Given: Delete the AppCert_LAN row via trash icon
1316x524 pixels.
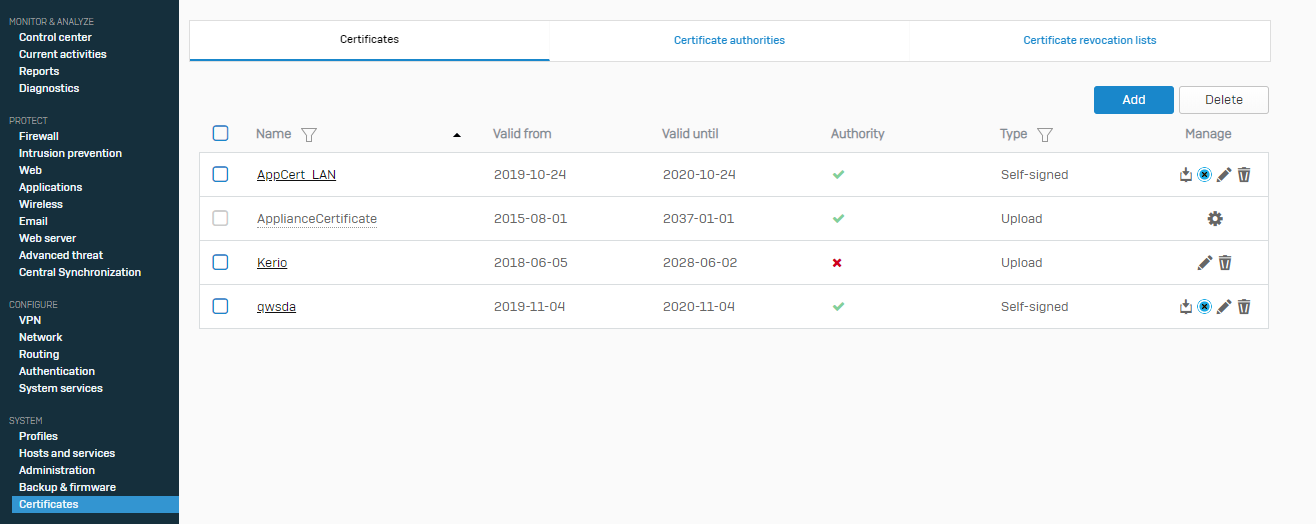Looking at the screenshot, I should [x=1244, y=175].
